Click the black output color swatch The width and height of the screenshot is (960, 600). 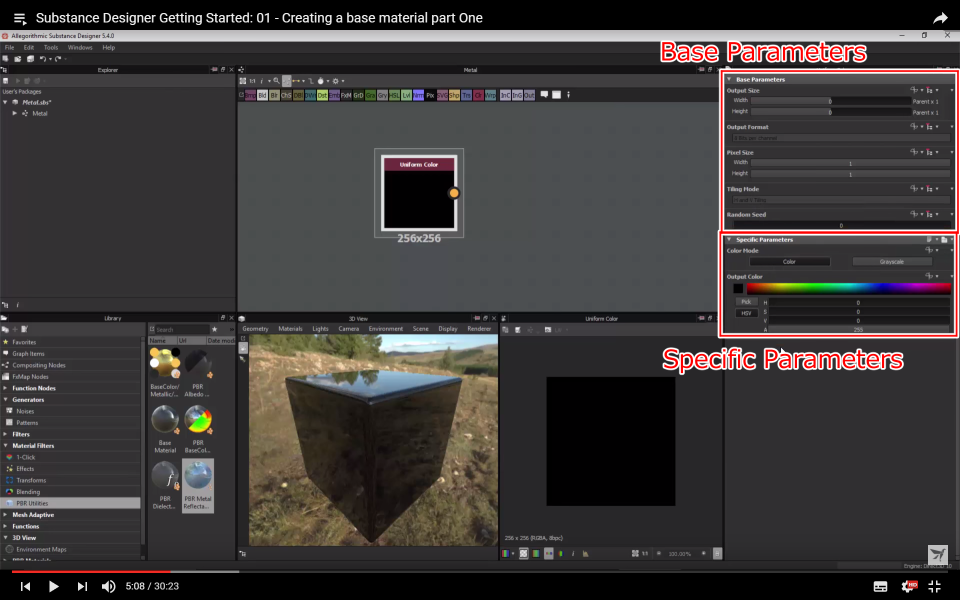click(738, 288)
